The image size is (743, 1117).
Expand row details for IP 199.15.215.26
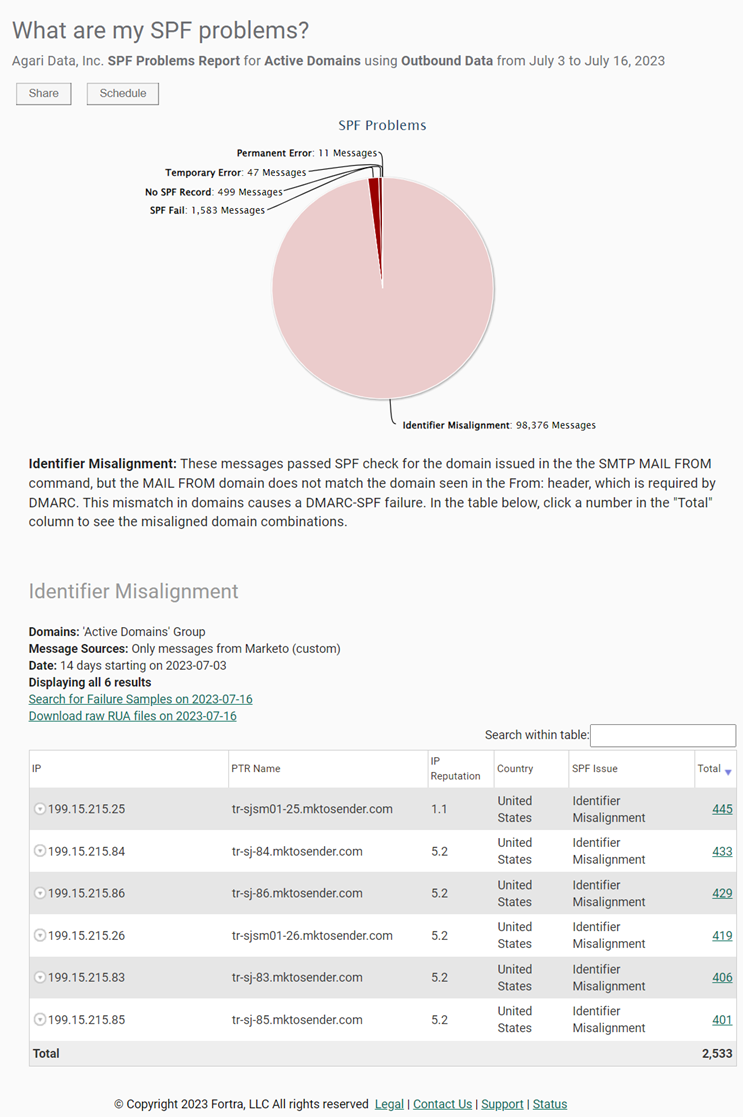[x=40, y=935]
